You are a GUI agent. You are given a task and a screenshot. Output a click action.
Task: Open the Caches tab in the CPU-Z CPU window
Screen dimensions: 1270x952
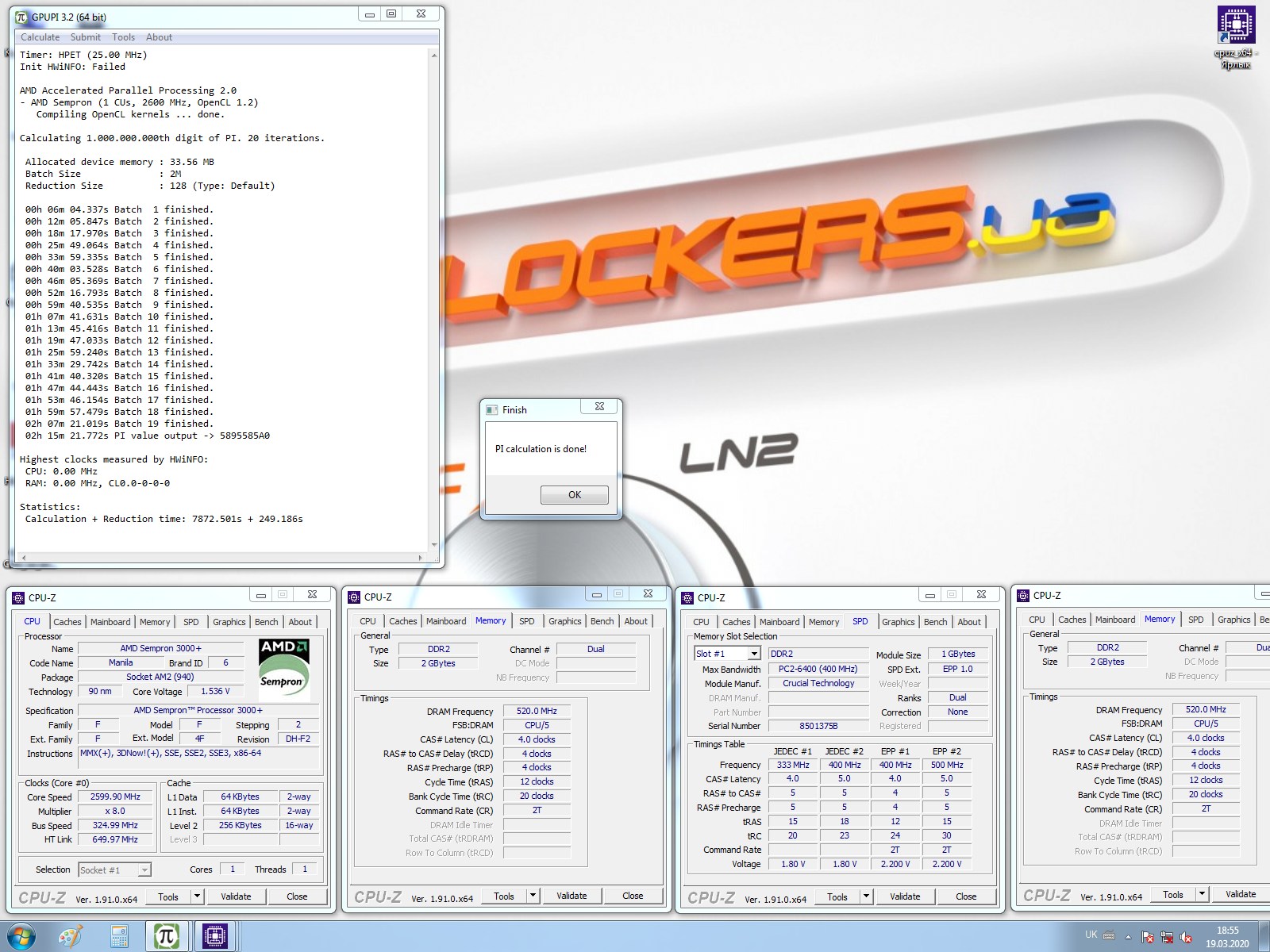point(67,622)
